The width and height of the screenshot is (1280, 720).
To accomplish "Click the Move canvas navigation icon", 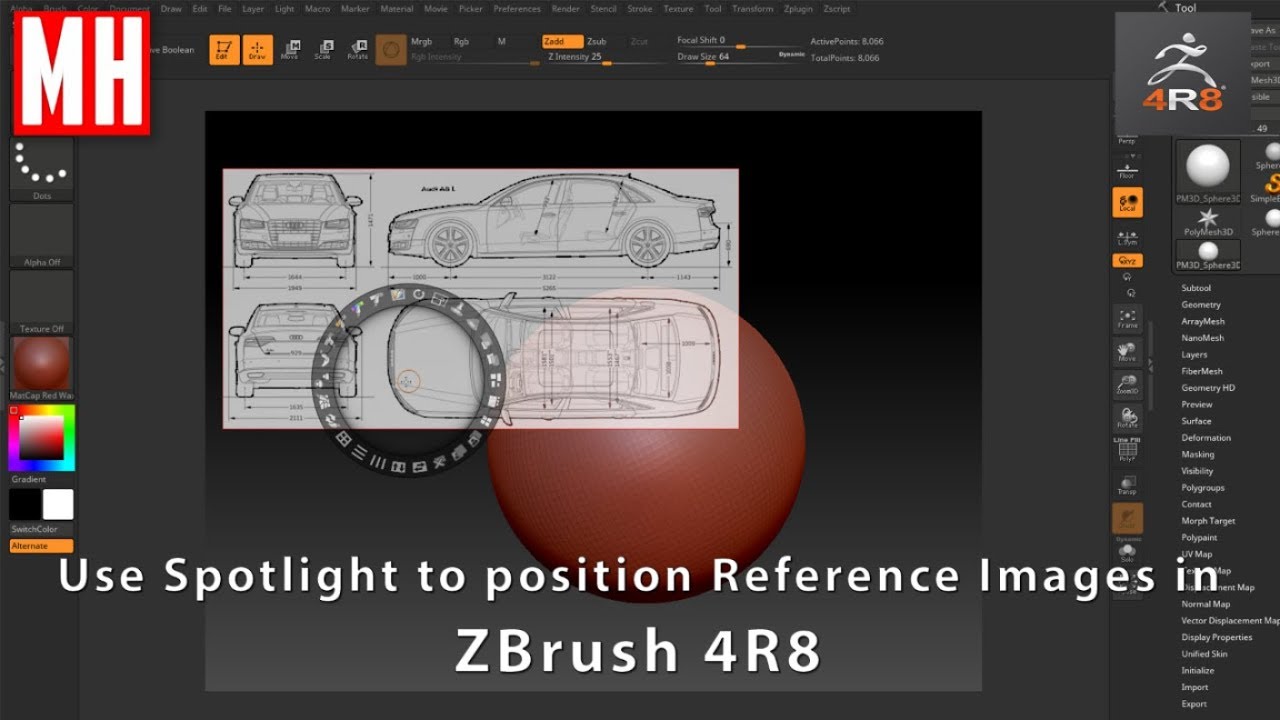I will click(1128, 351).
